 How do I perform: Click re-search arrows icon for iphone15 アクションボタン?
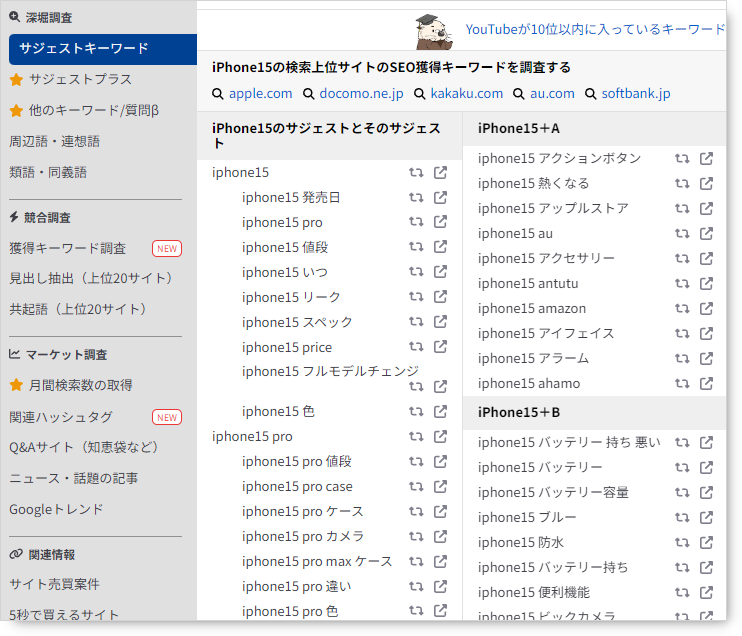point(682,159)
